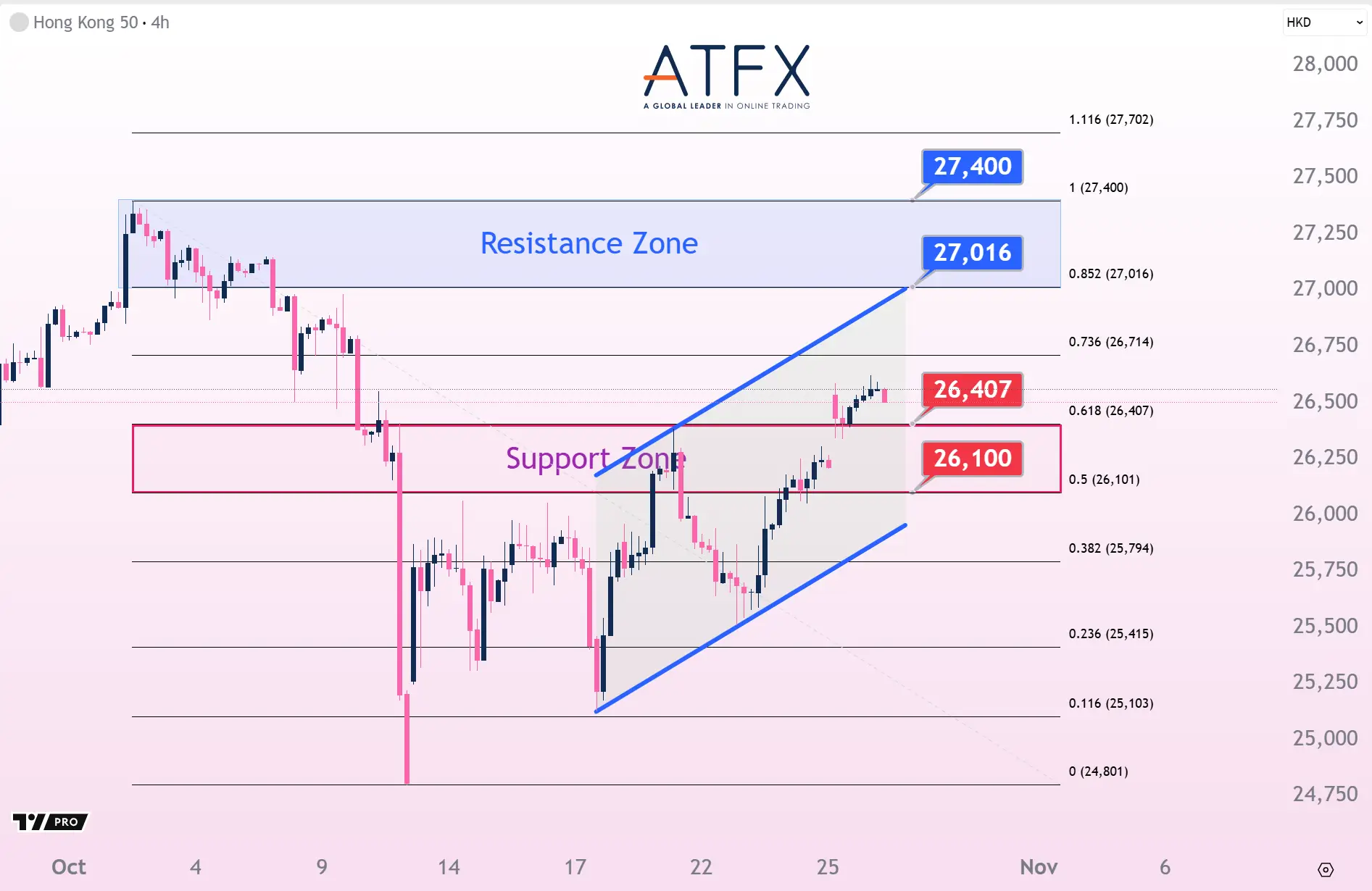Click the red 26,407 price callout

(972, 390)
